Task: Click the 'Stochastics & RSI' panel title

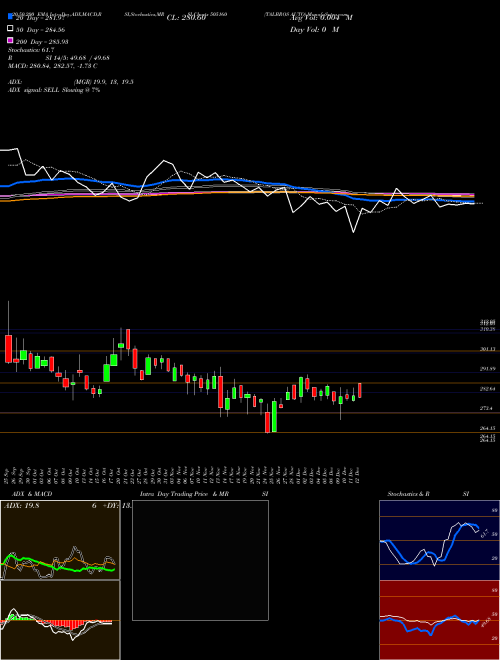Action: 428,494
